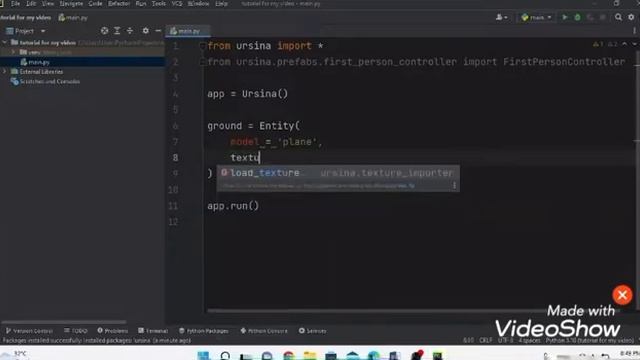Click Expand All in Project panel
The width and height of the screenshot is (640, 360).
pyautogui.click(x=117, y=31)
